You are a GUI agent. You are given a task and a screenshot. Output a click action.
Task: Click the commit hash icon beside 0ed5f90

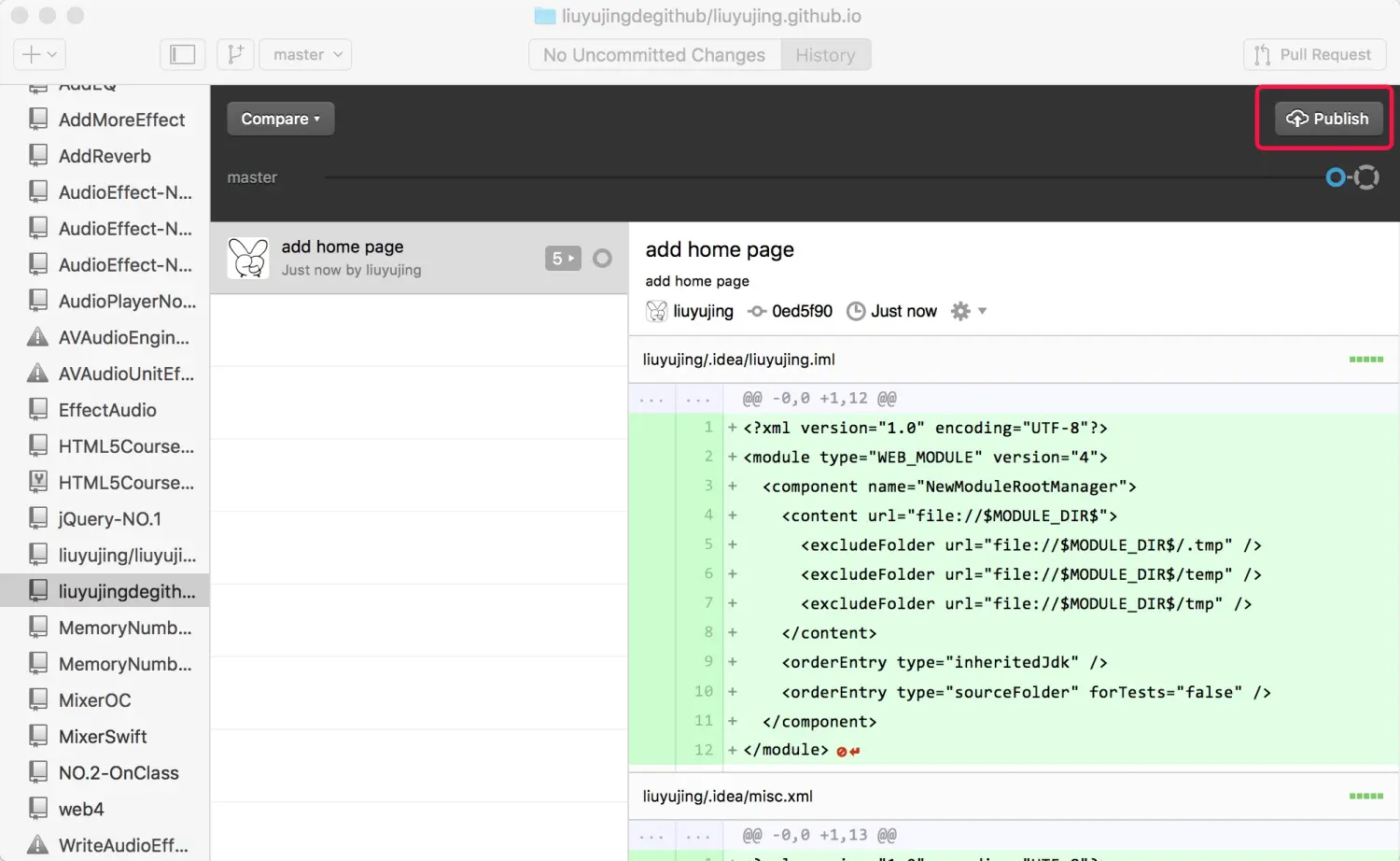[x=757, y=311]
